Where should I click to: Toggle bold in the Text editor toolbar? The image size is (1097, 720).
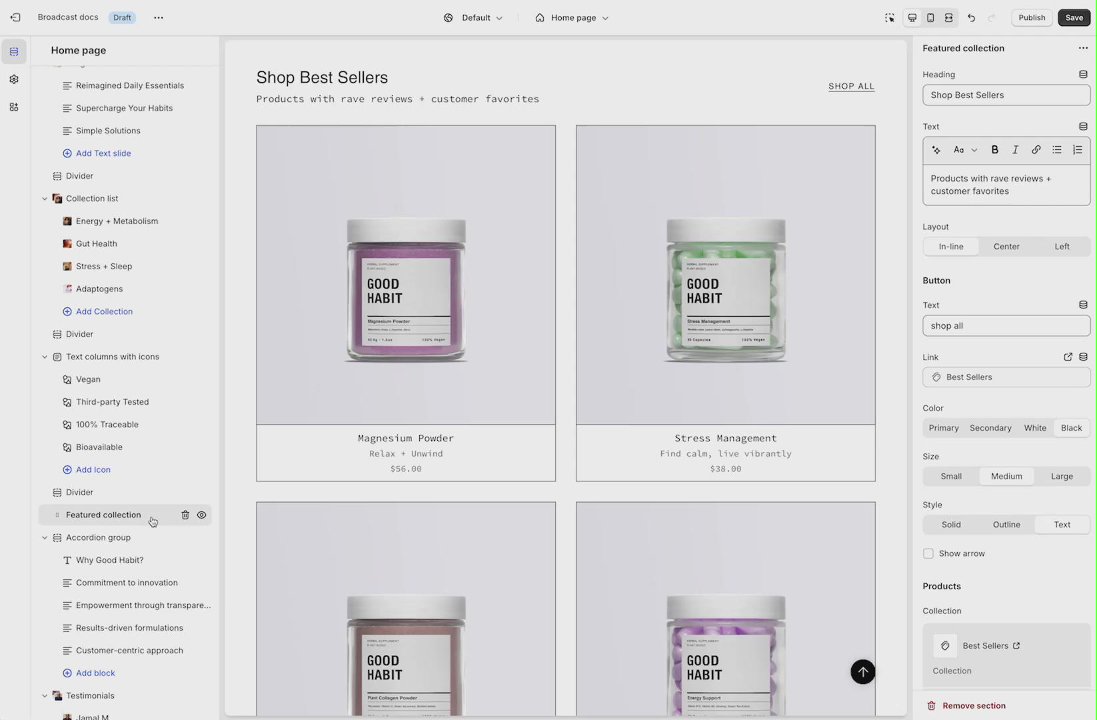point(994,150)
